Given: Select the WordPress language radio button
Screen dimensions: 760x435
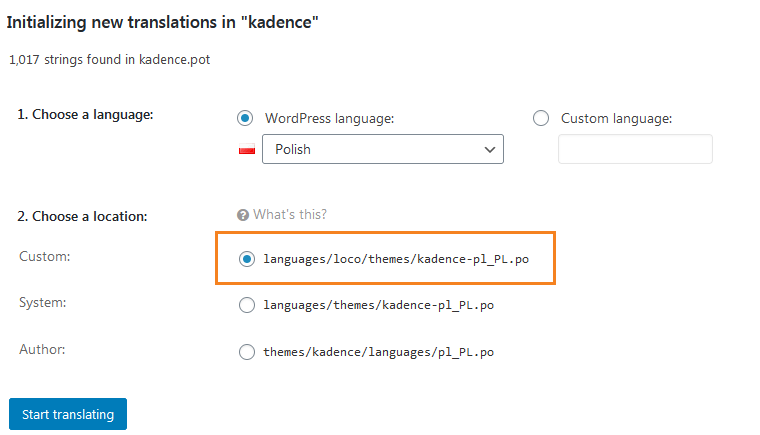Looking at the screenshot, I should tap(245, 119).
